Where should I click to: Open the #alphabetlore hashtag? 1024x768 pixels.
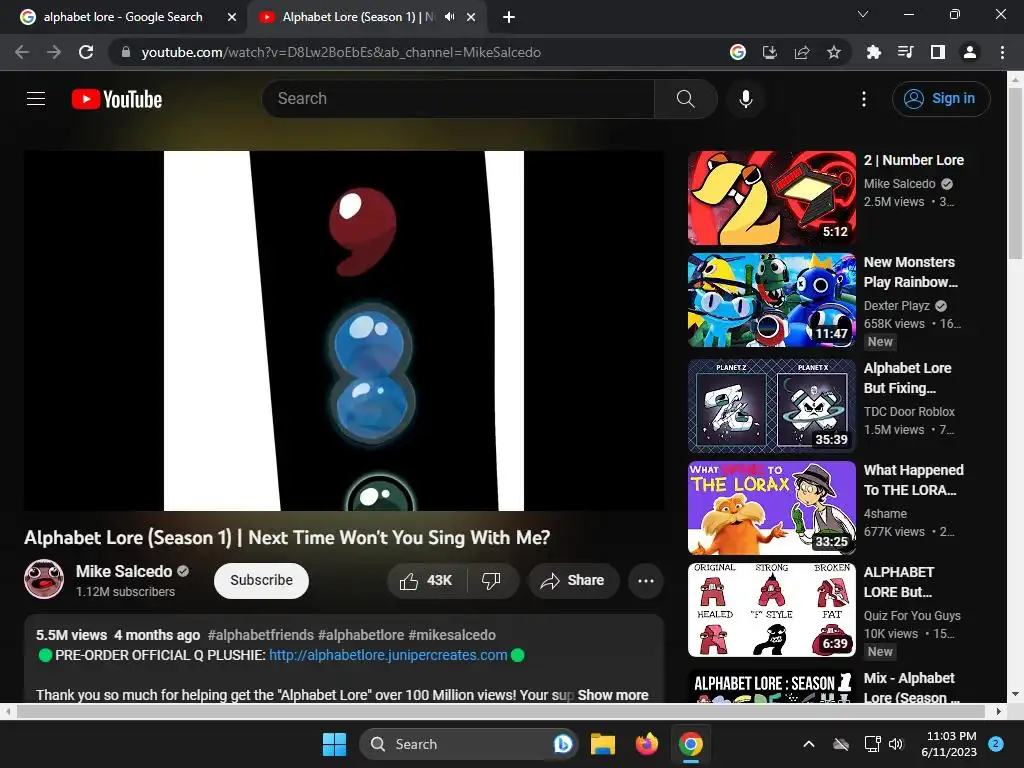pos(360,635)
